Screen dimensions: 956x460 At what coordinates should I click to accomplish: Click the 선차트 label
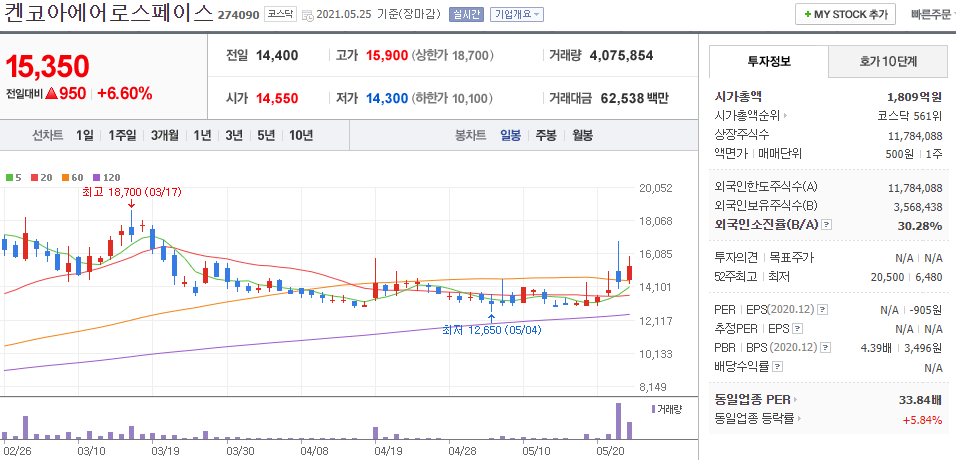[x=48, y=135]
